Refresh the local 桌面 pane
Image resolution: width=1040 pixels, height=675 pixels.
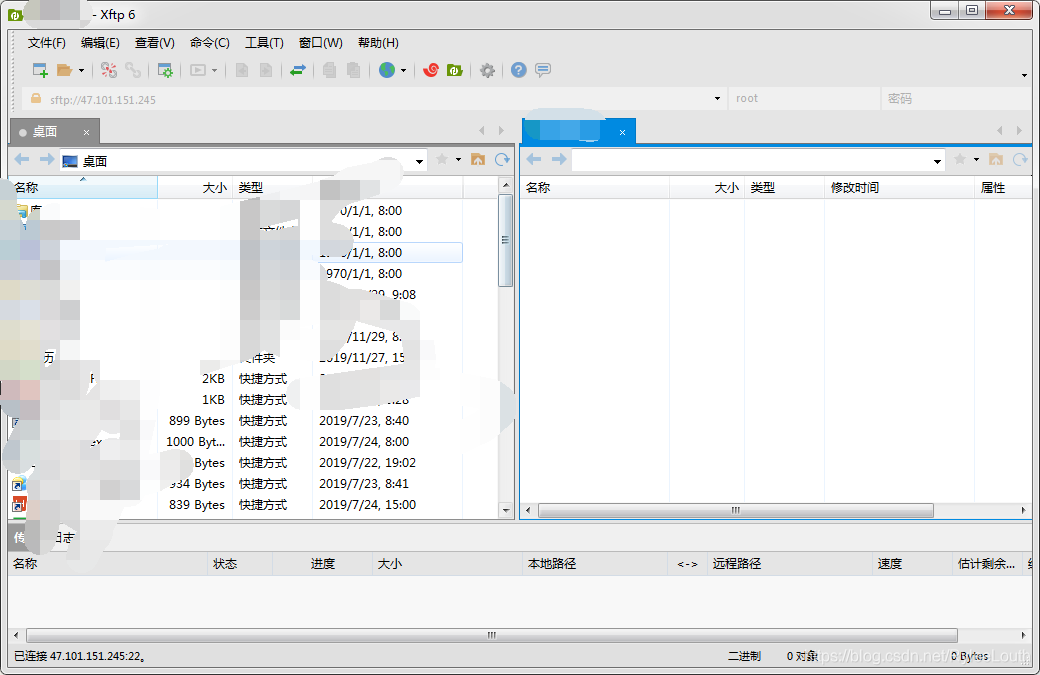point(502,159)
